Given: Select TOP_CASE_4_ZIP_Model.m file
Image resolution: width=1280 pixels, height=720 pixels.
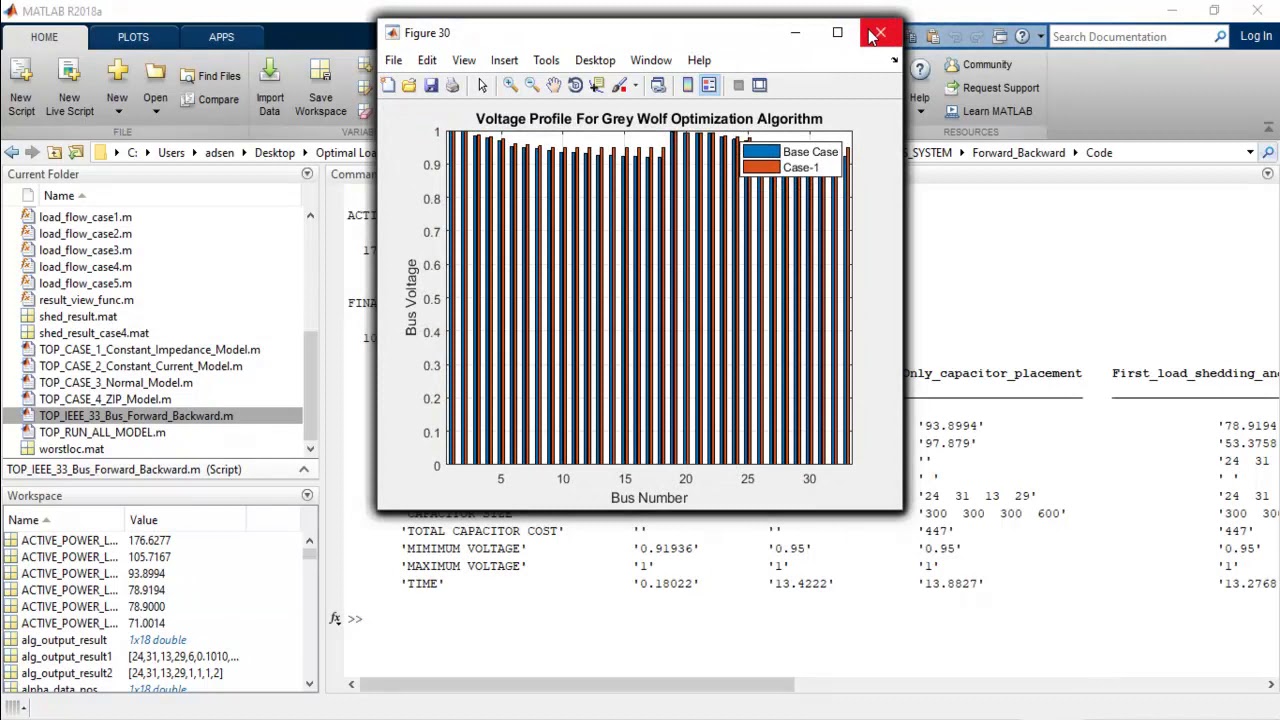Looking at the screenshot, I should [x=105, y=400].
